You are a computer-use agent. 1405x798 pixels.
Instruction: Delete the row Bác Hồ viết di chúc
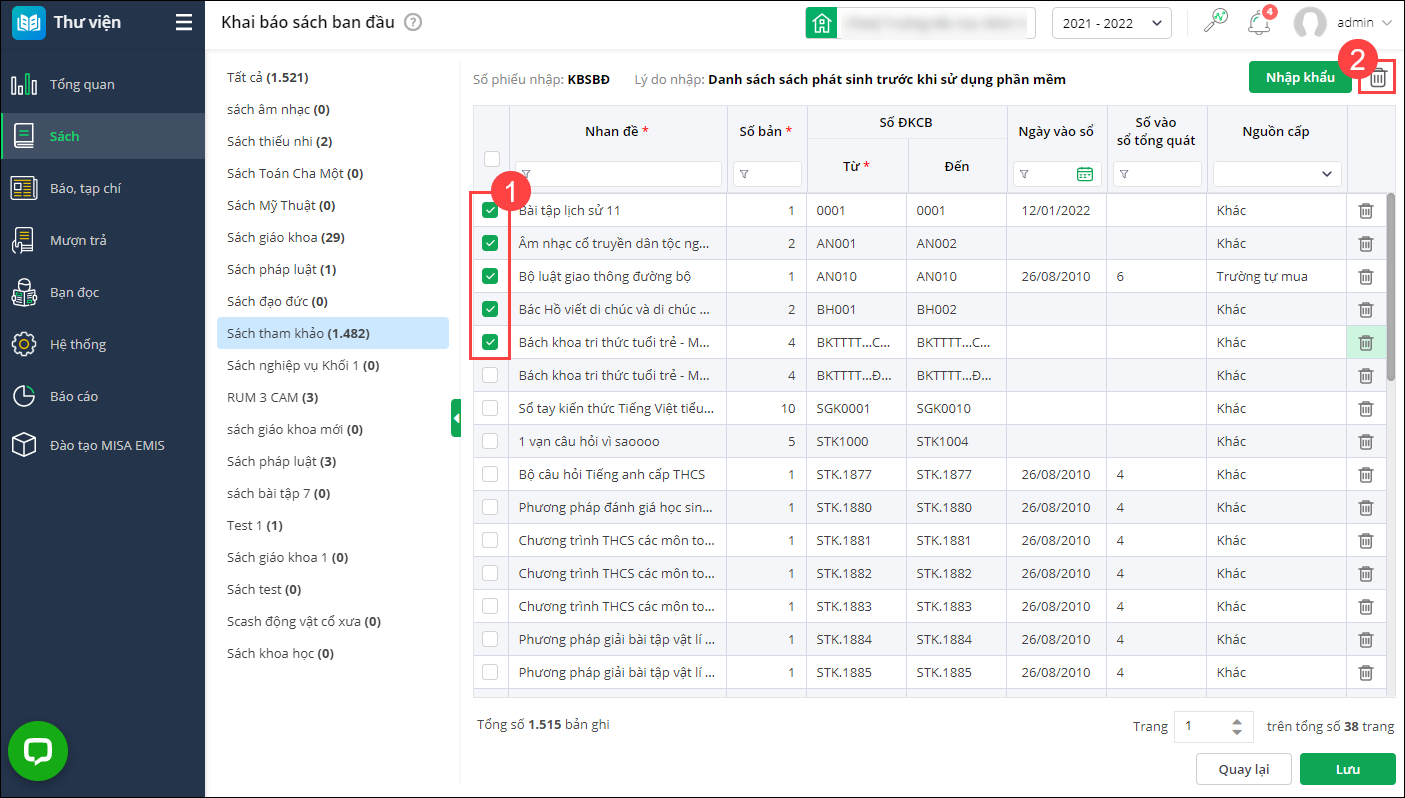click(1365, 310)
